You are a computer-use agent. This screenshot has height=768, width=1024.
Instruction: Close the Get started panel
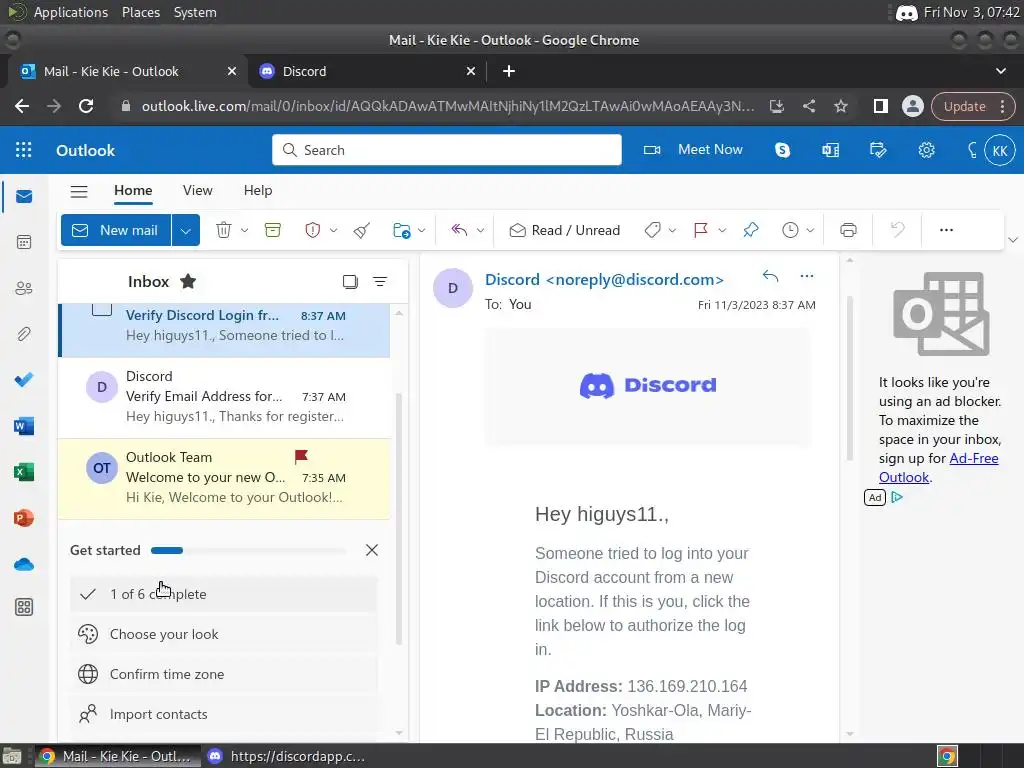pos(372,551)
